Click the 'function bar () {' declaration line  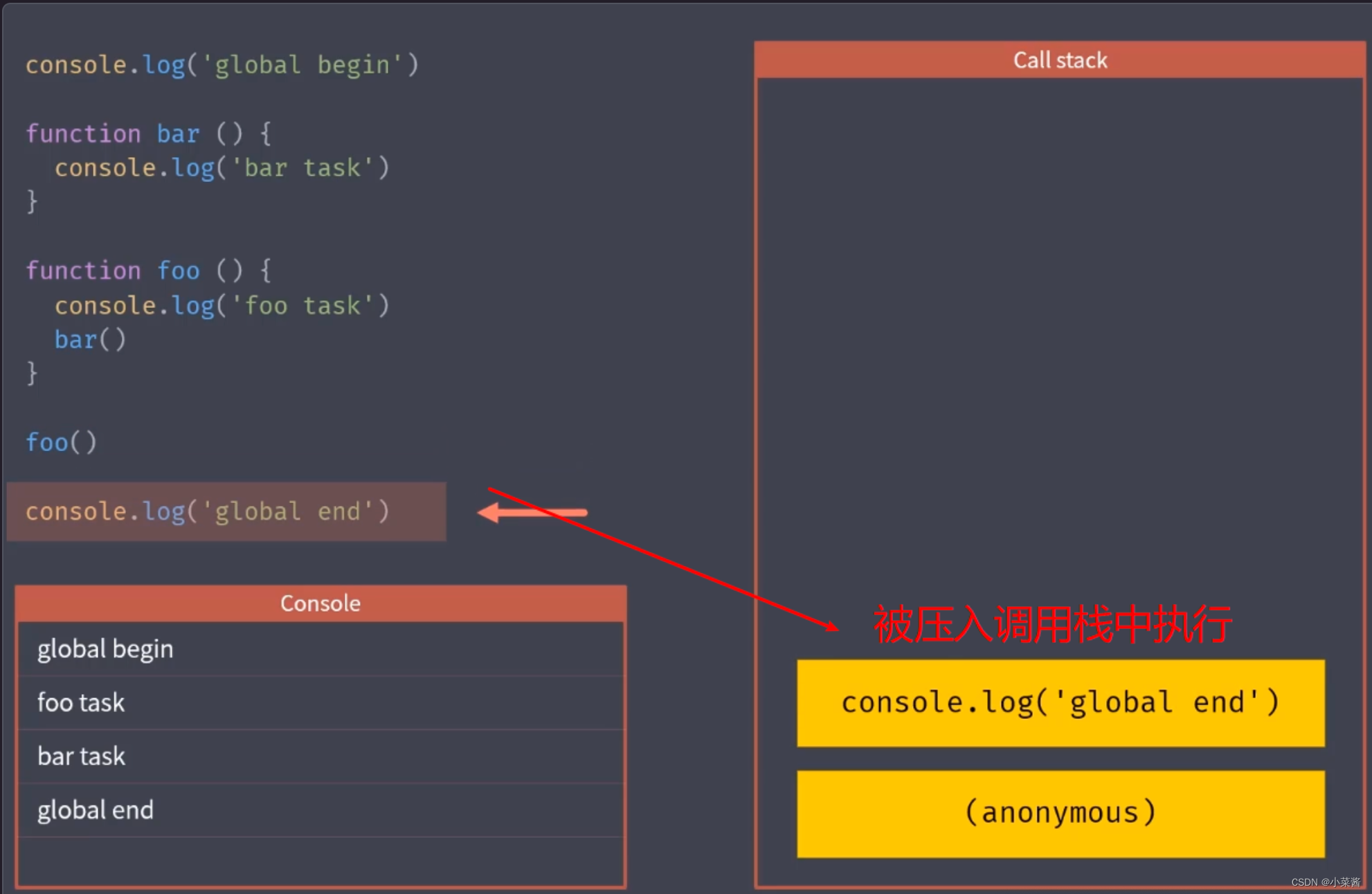coord(148,134)
